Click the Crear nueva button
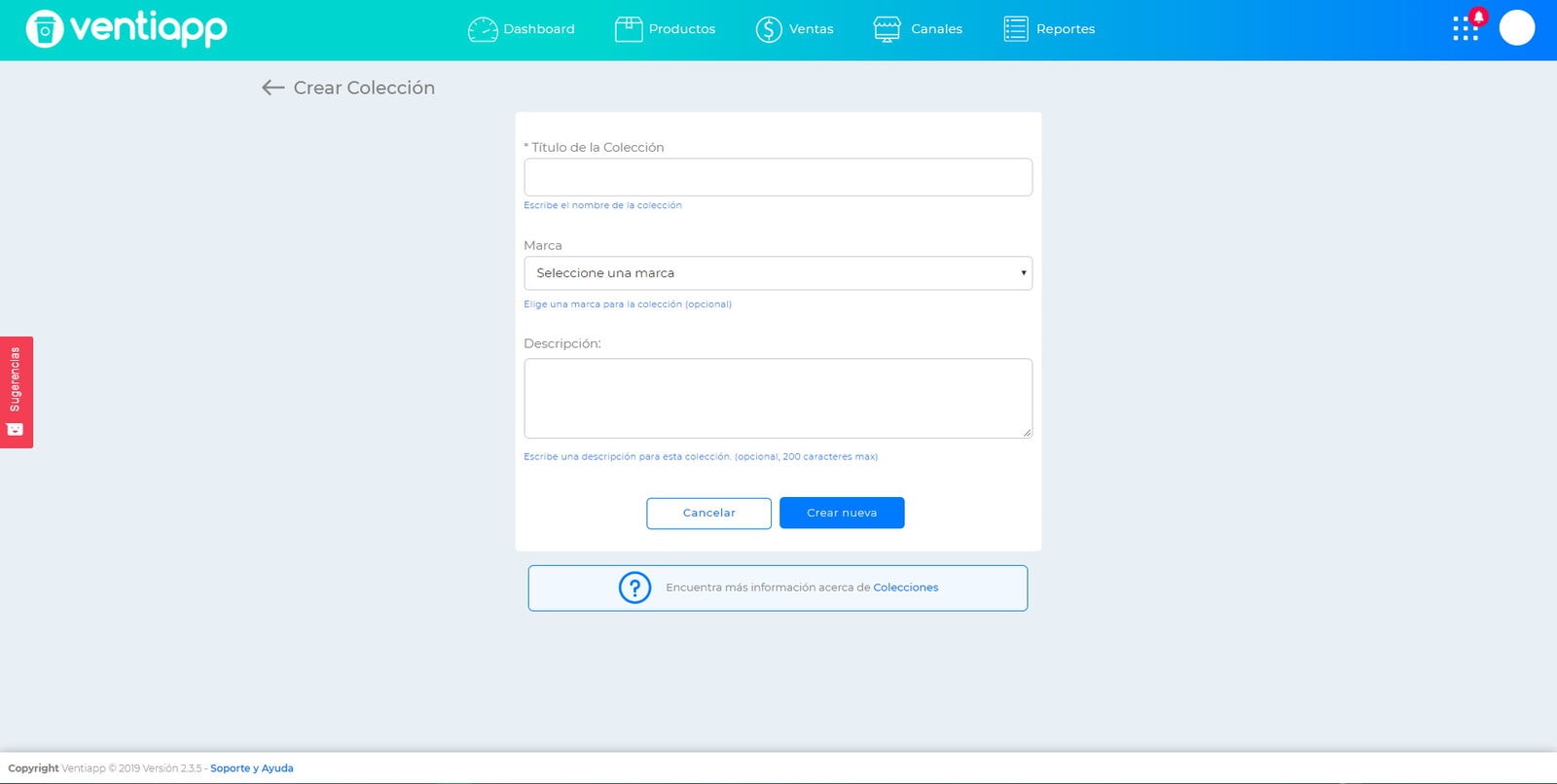This screenshot has width=1557, height=784. click(x=842, y=513)
